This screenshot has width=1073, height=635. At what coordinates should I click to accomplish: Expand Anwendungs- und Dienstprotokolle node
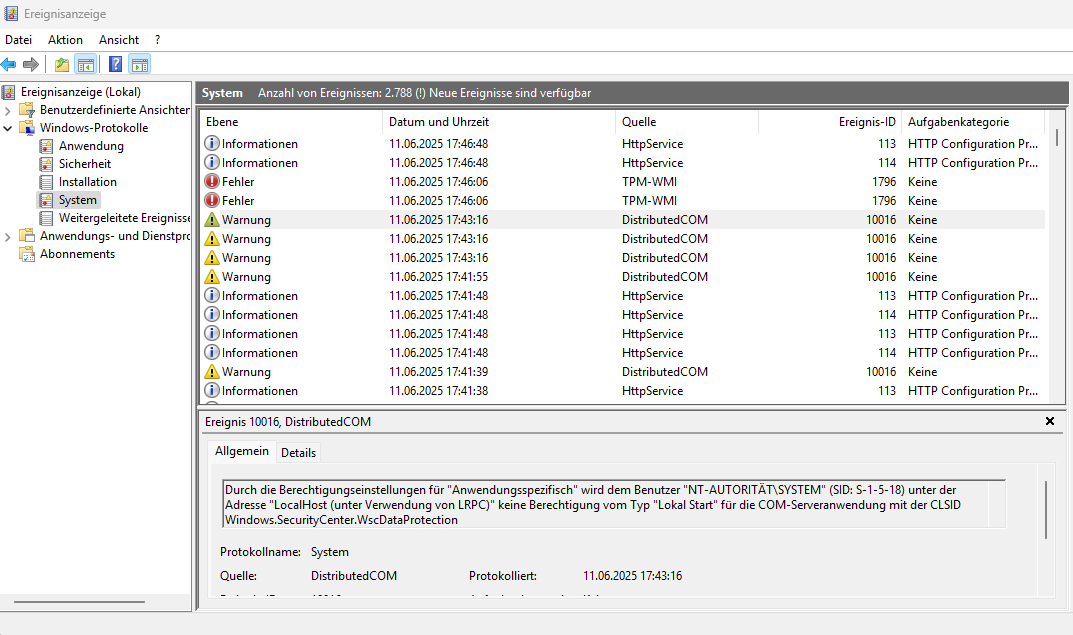(8, 237)
